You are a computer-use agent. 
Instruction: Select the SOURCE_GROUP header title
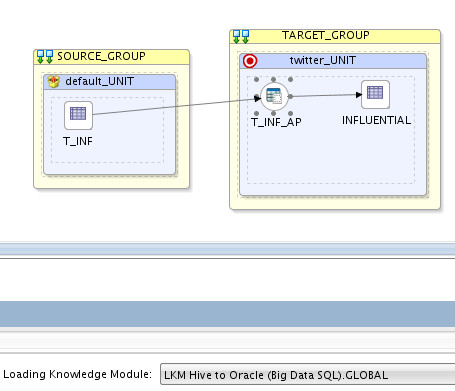(x=101, y=56)
